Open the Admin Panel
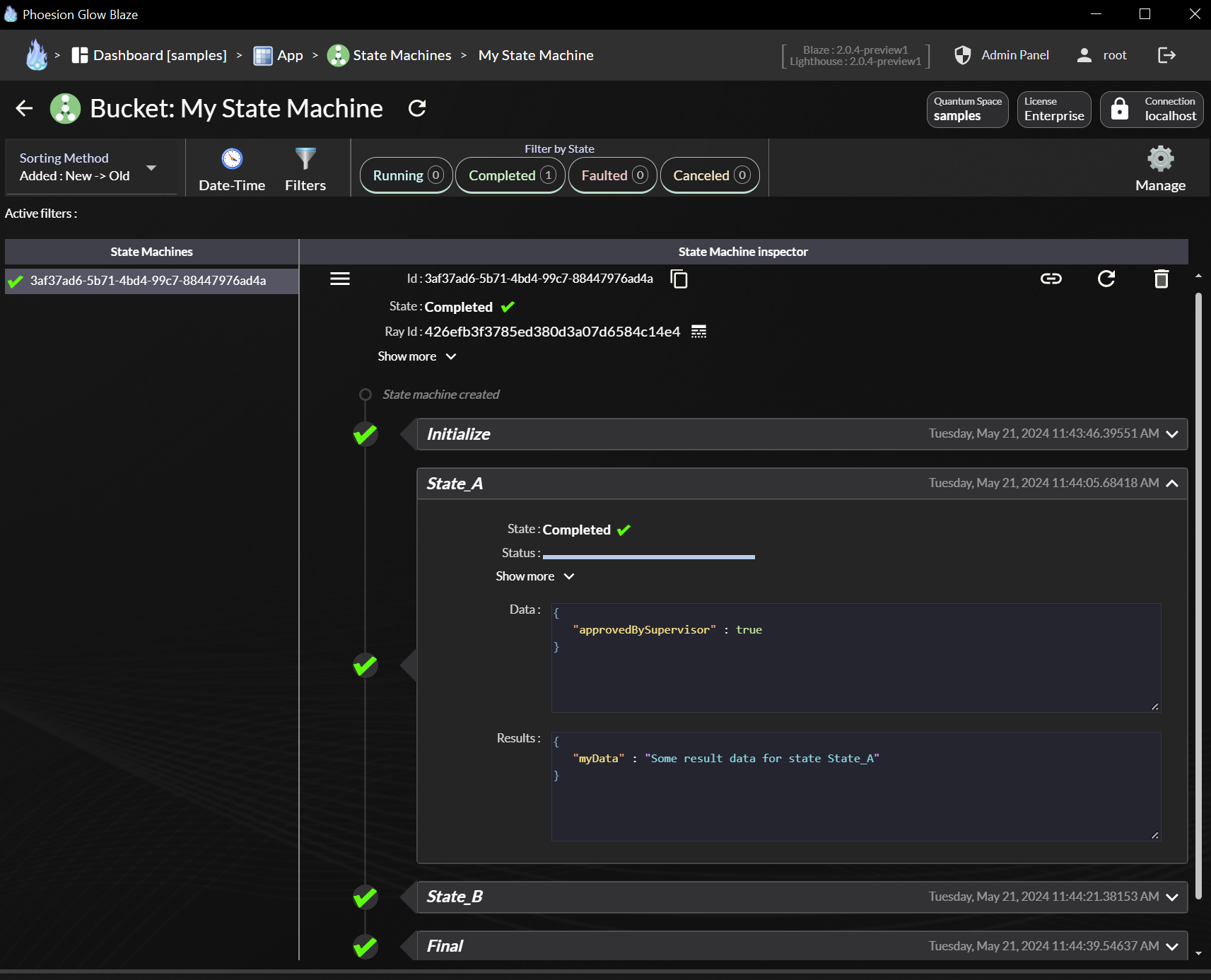Viewport: 1211px width, 980px height. (1014, 55)
